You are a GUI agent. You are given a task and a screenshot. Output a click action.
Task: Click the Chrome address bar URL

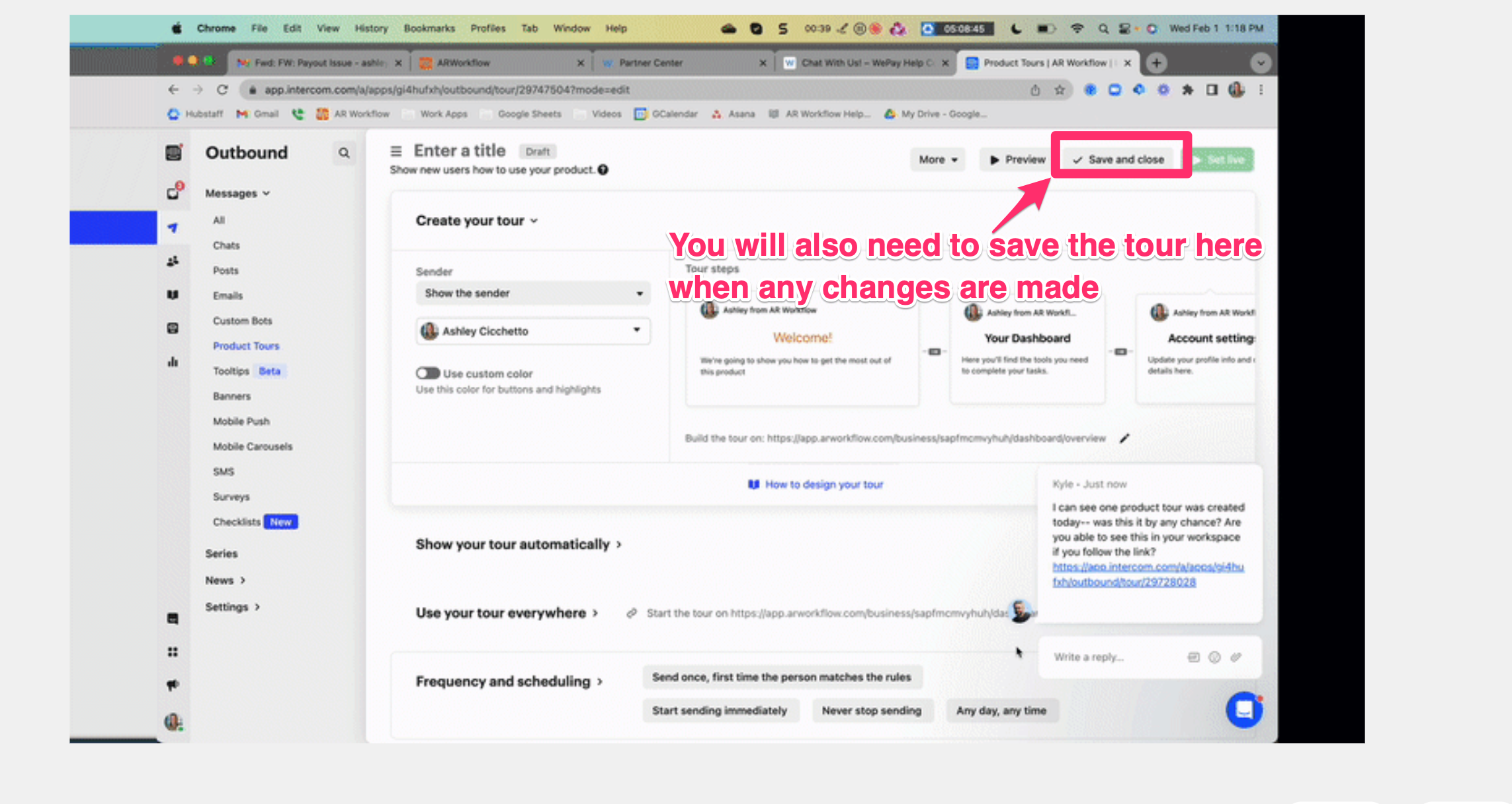[447, 90]
